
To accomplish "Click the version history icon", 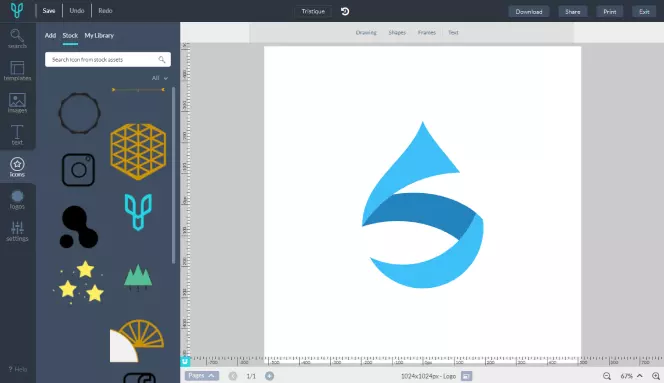I will point(345,11).
